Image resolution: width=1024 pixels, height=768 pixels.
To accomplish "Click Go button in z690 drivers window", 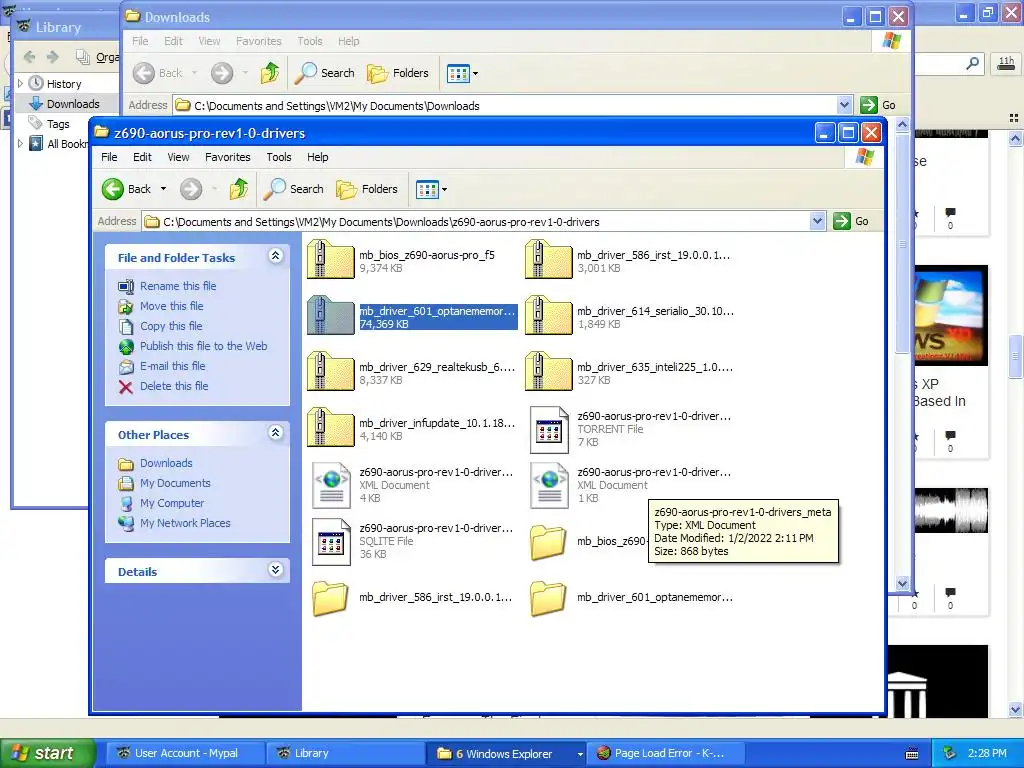I will tap(851, 221).
